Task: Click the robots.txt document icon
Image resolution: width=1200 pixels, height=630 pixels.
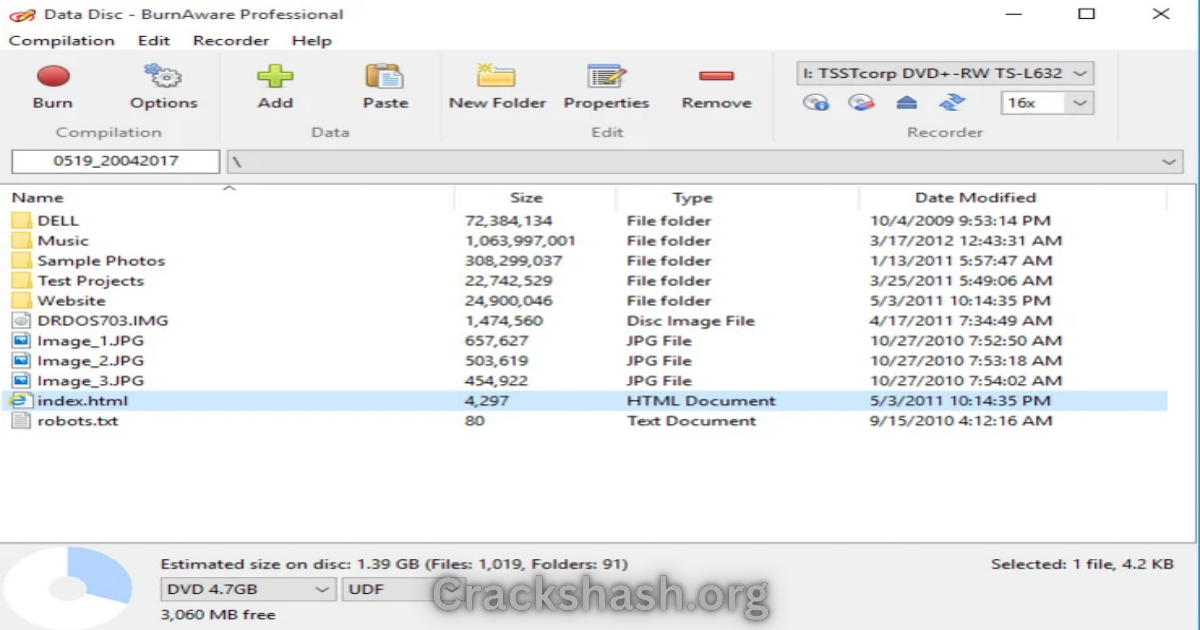Action: (22, 421)
